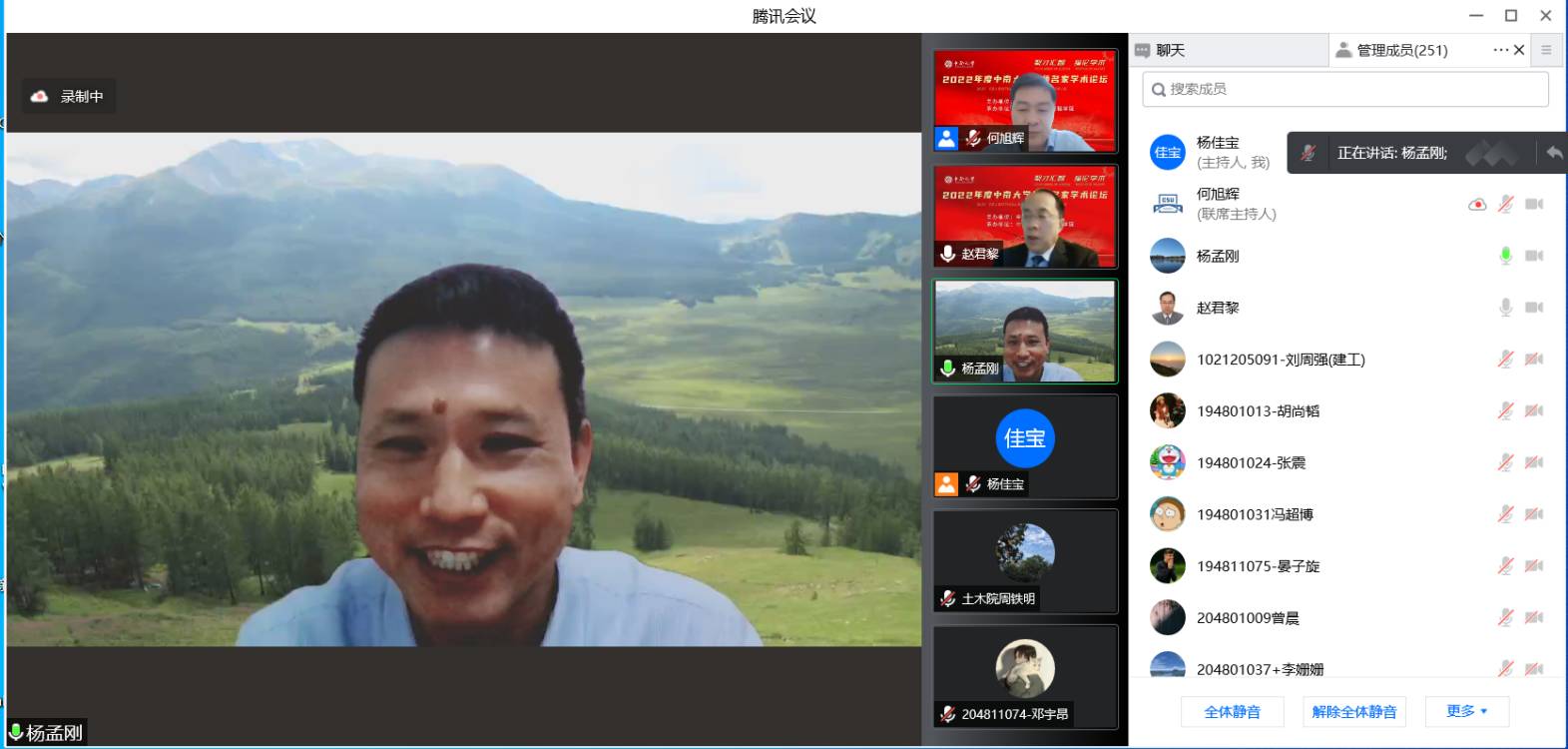Click the return arrow on the speaking bar
Screen dimensions: 1568x749
[1553, 153]
